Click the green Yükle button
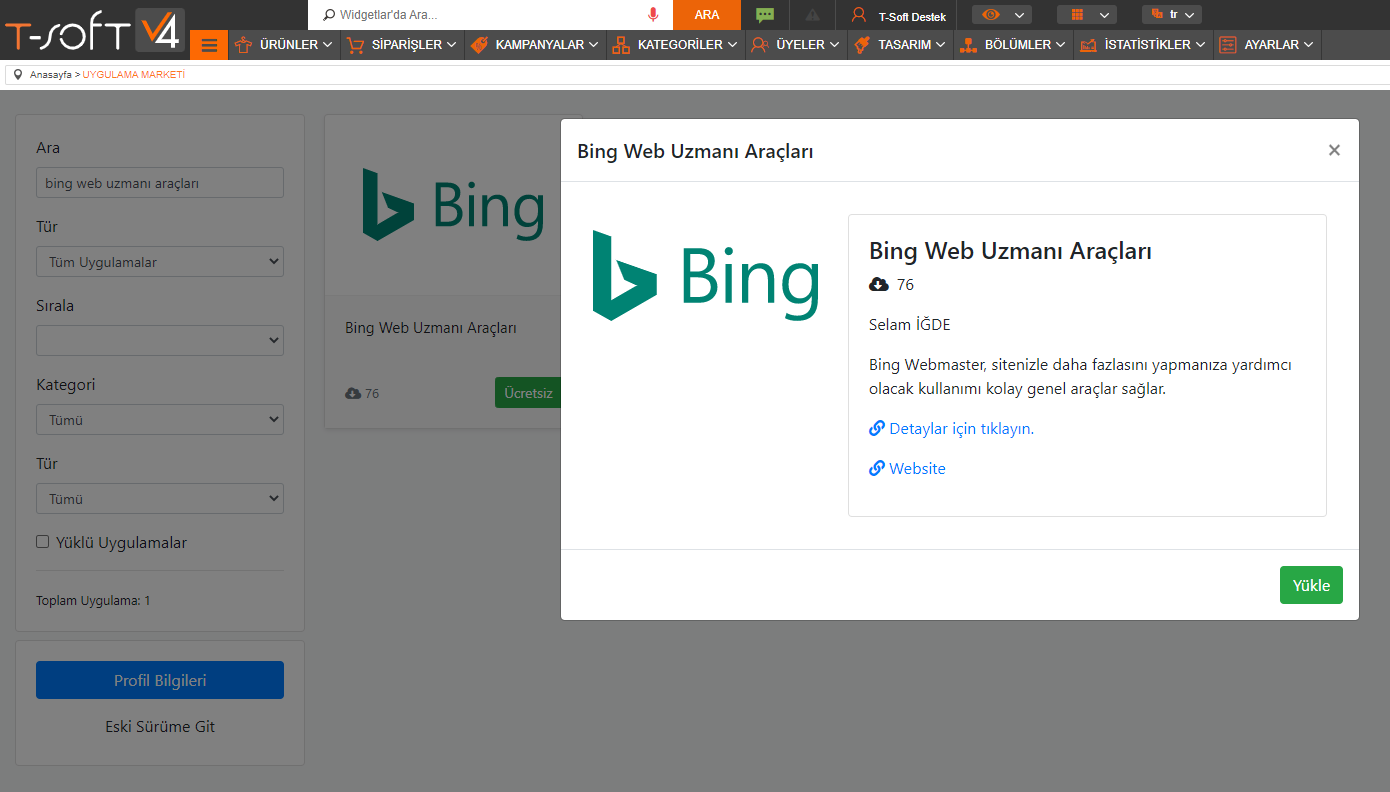Screen dimensions: 1390x792 (1311, 585)
